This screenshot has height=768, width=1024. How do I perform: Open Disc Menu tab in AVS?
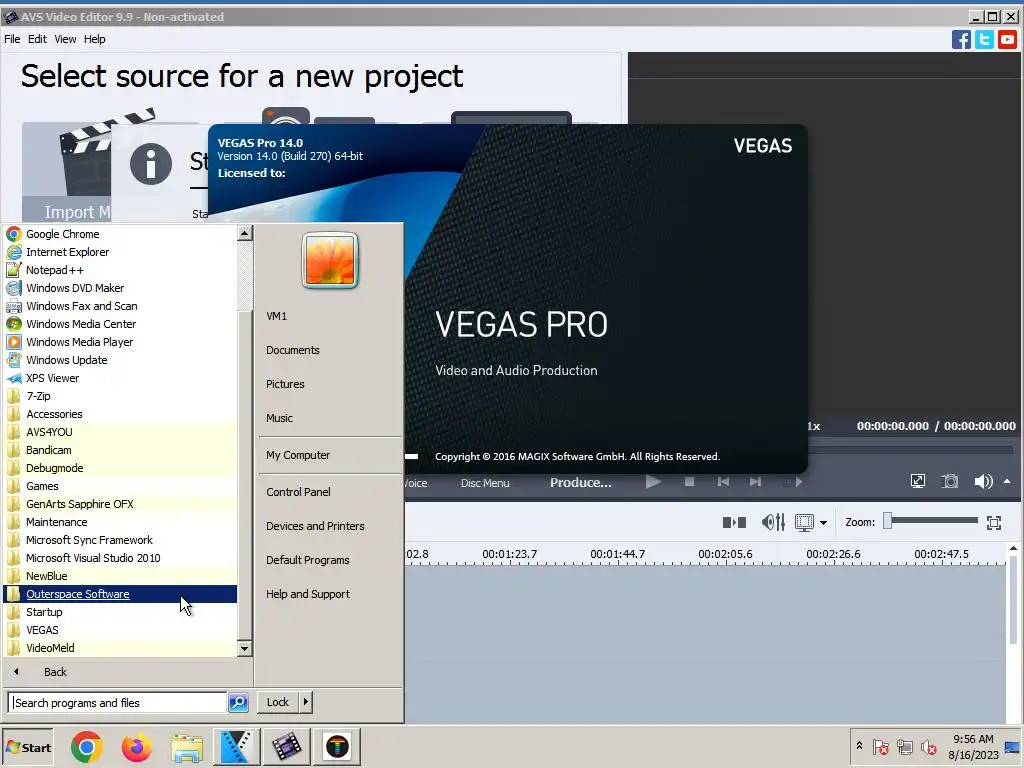pyautogui.click(x=485, y=483)
